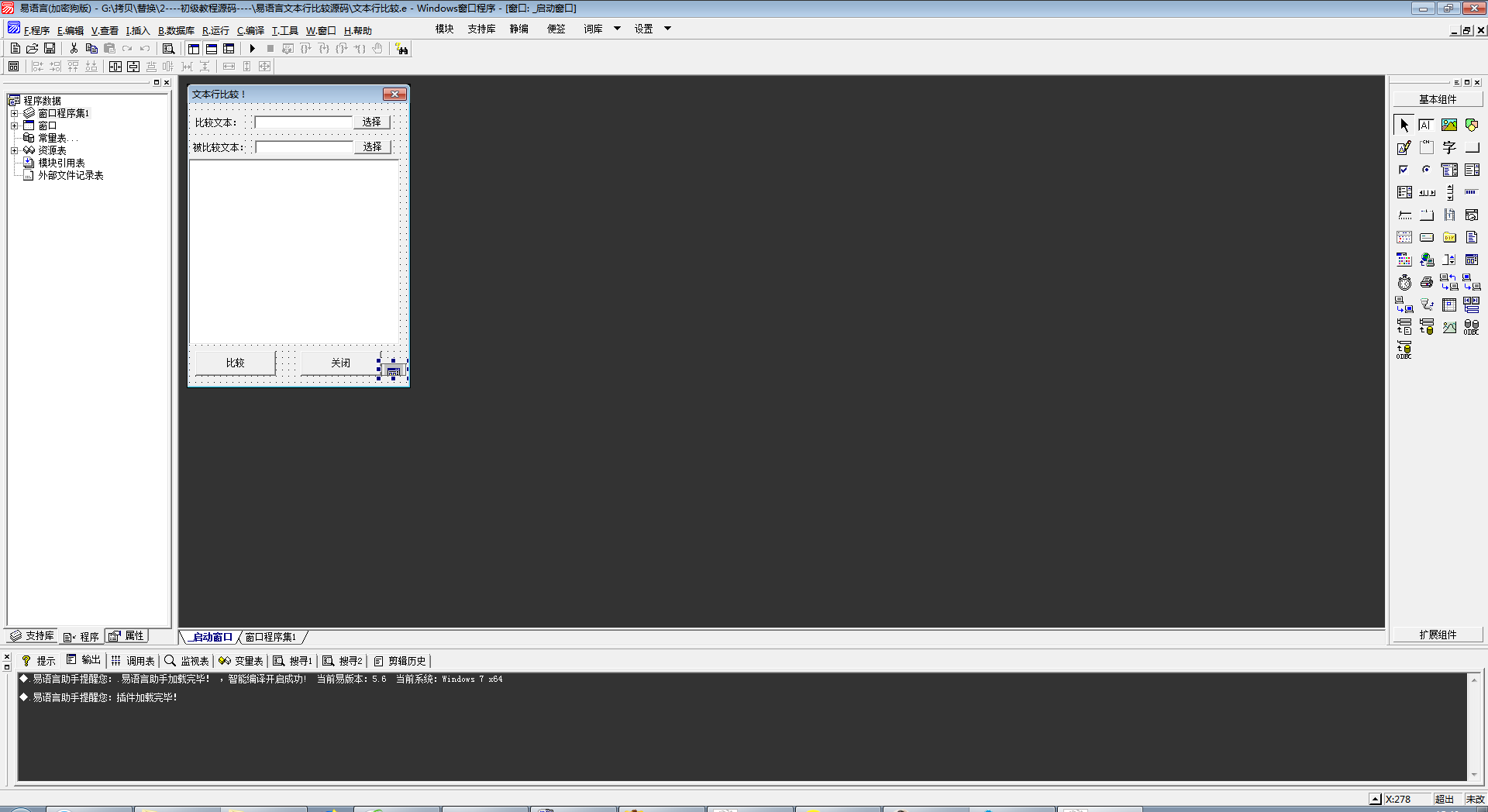Click the Copy toolbar icon
Screen dimensions: 1488x812
[91, 49]
